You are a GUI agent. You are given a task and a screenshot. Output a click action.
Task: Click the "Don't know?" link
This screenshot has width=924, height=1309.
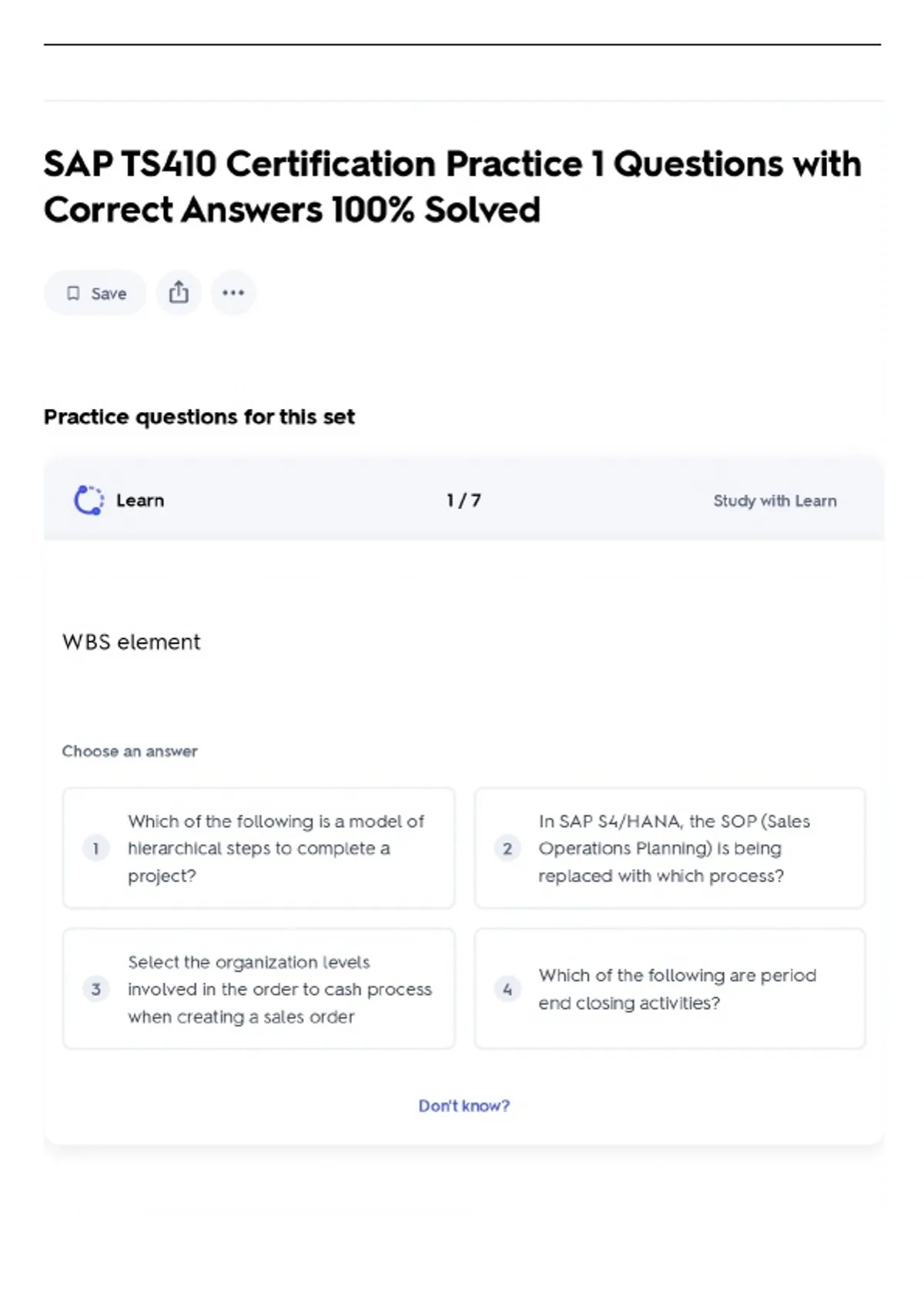point(464,1106)
